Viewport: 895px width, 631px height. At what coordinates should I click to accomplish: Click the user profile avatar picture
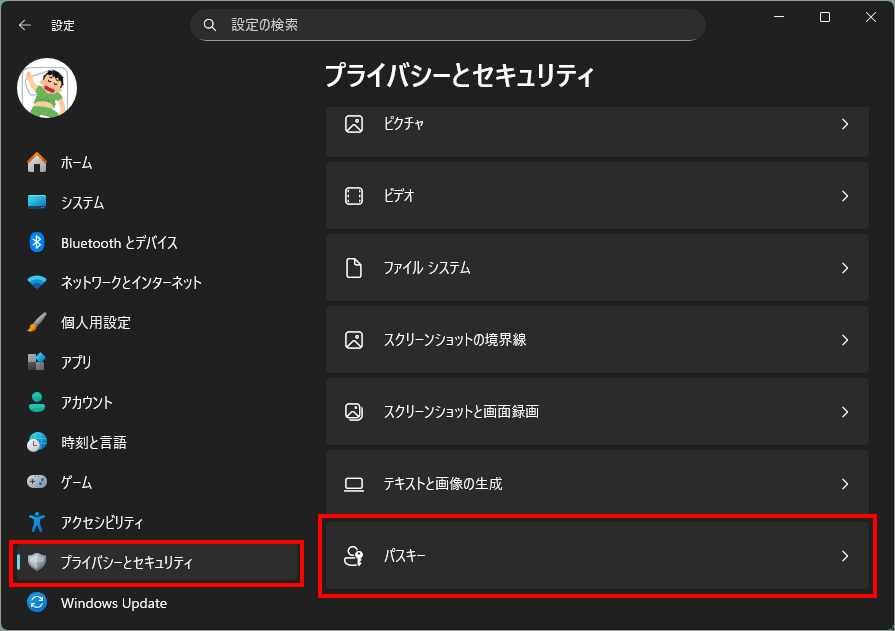(x=47, y=87)
